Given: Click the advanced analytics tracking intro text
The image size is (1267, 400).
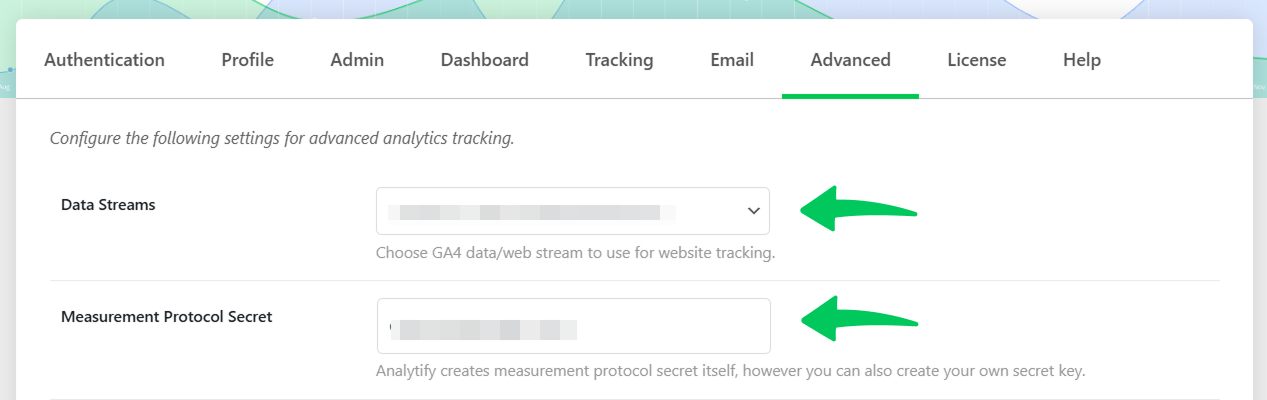Looking at the screenshot, I should click(x=282, y=139).
